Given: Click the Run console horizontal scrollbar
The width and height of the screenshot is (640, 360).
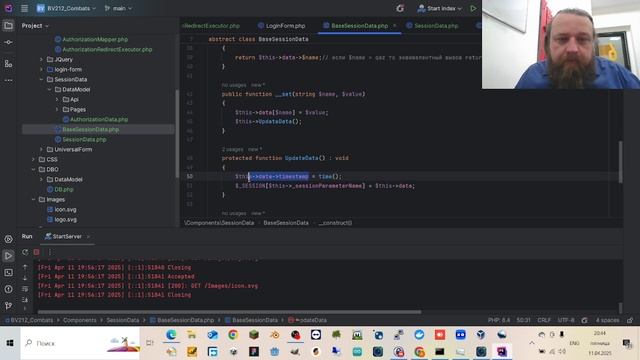Looking at the screenshot, I should click(x=229, y=312).
